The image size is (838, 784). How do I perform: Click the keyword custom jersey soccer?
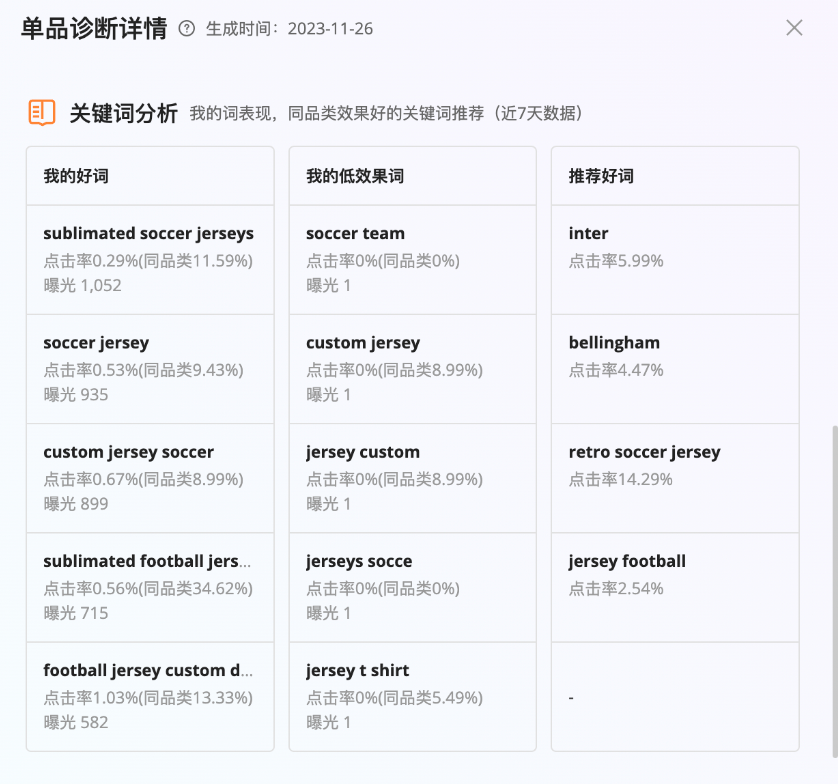(128, 452)
